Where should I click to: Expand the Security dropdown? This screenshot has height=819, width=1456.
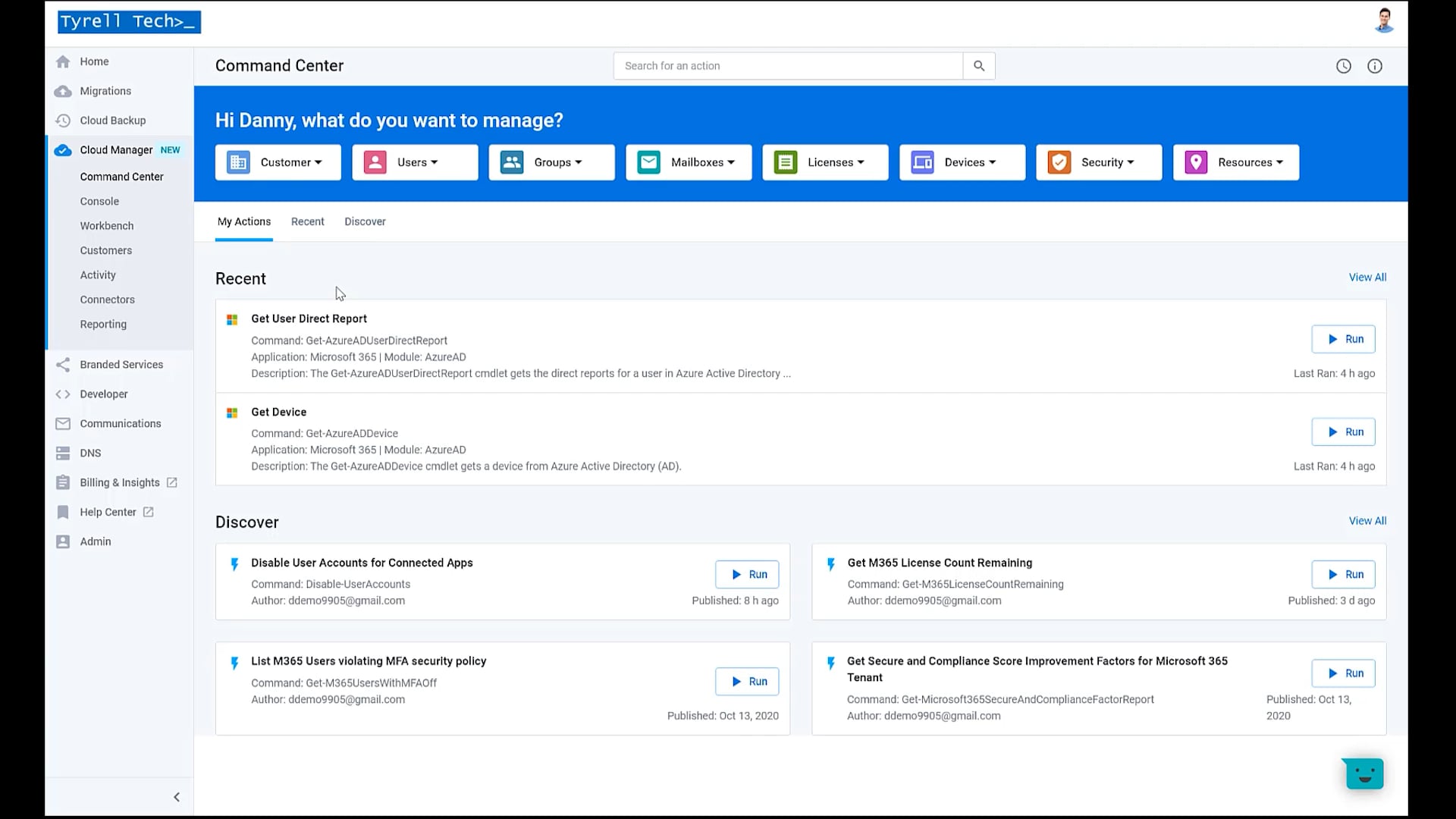point(1098,162)
